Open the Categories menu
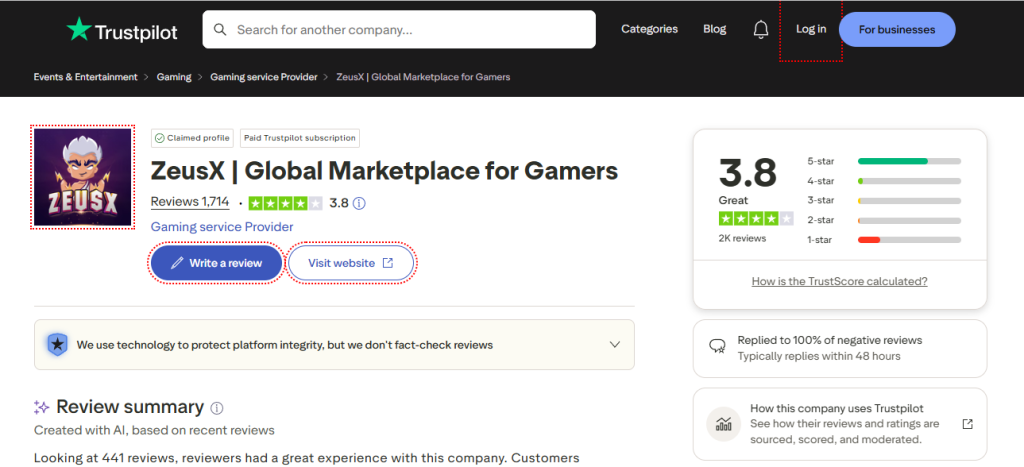The height and width of the screenshot is (467, 1024). [649, 29]
